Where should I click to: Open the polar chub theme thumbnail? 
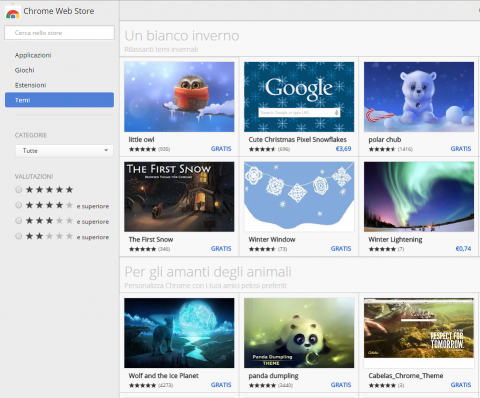pyautogui.click(x=419, y=97)
